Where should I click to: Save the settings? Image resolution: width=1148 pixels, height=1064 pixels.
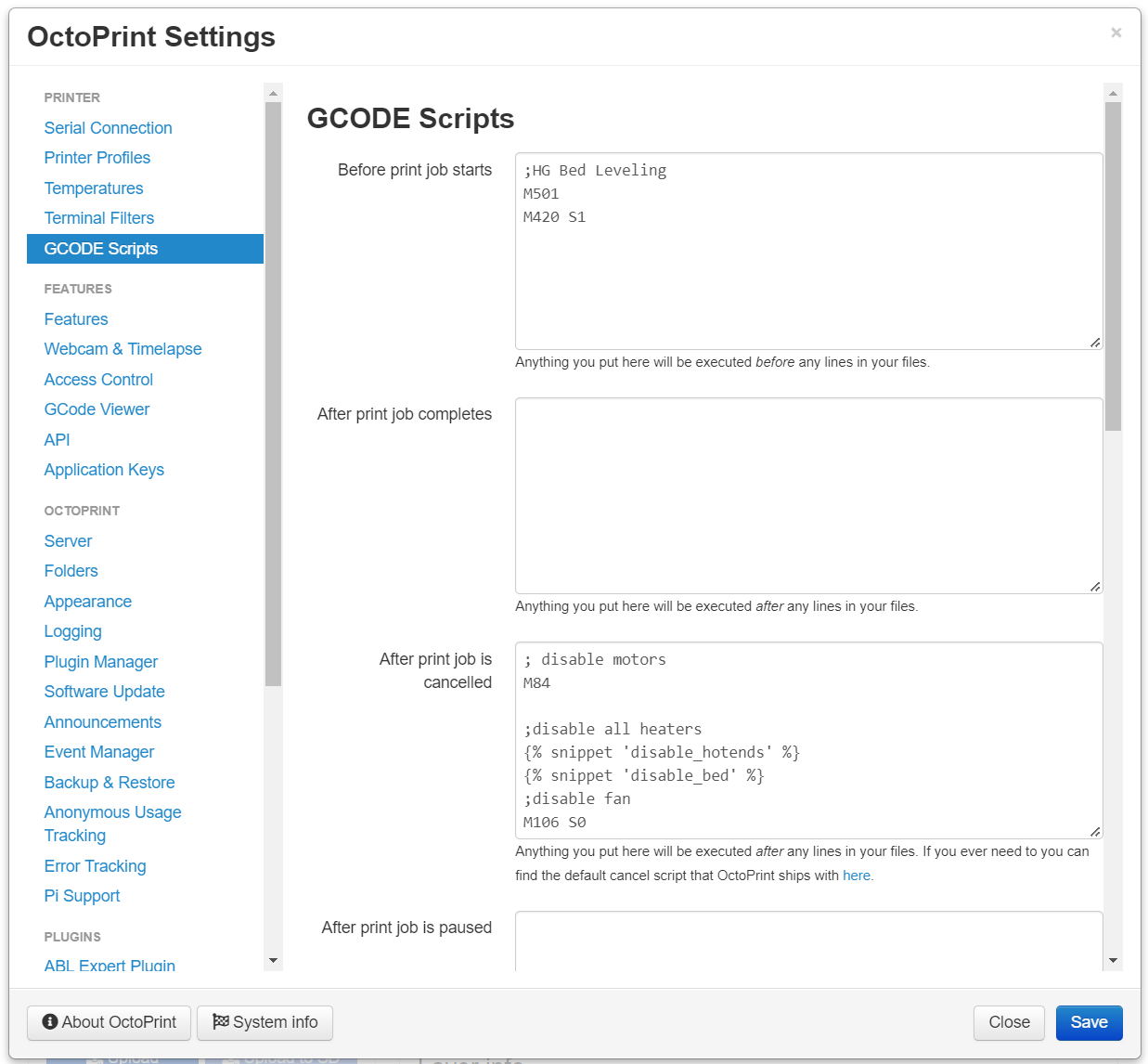[1089, 1022]
